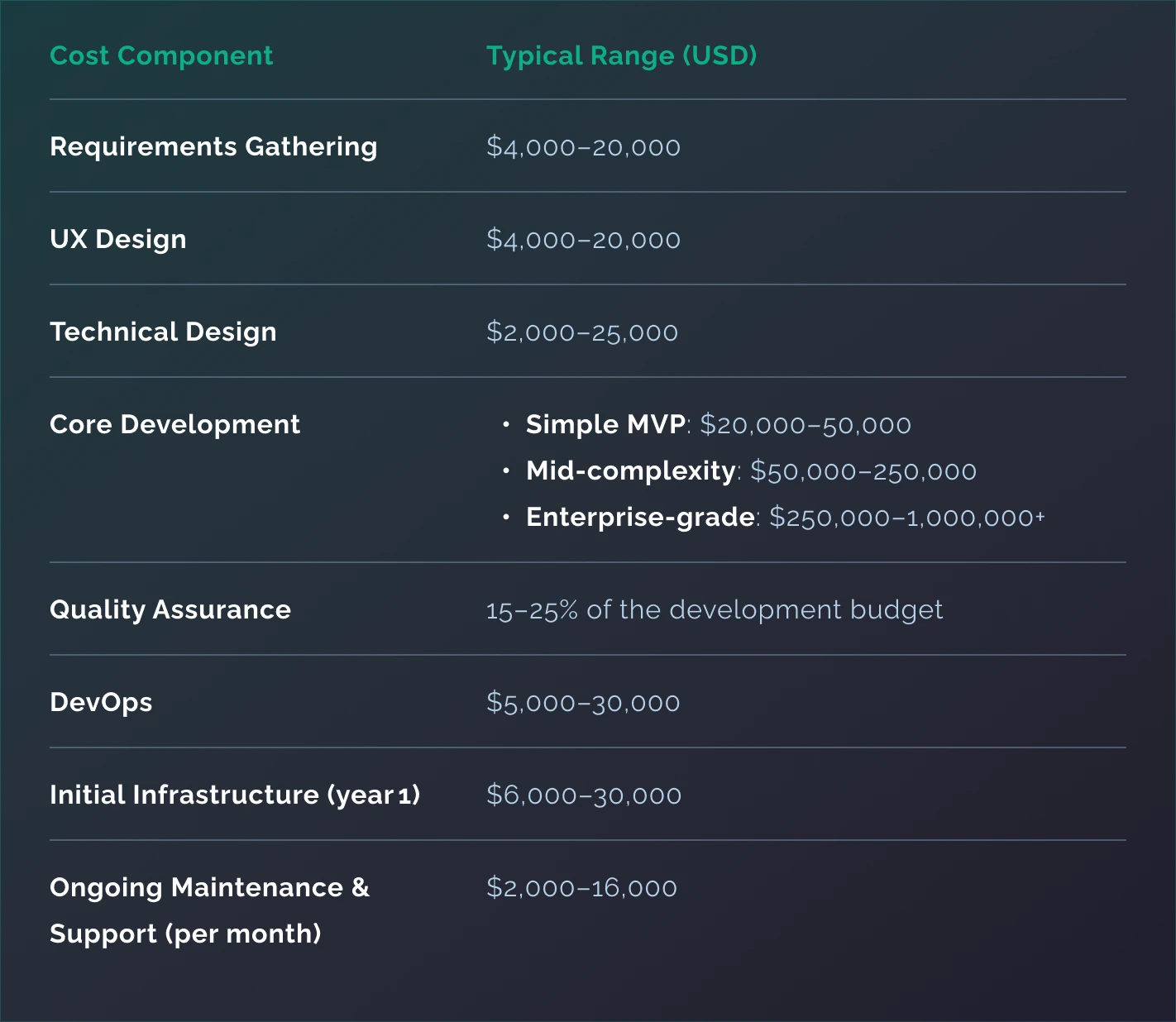Image resolution: width=1176 pixels, height=1022 pixels.
Task: Click the UX Design $4,000–20,000 value
Action: [583, 240]
